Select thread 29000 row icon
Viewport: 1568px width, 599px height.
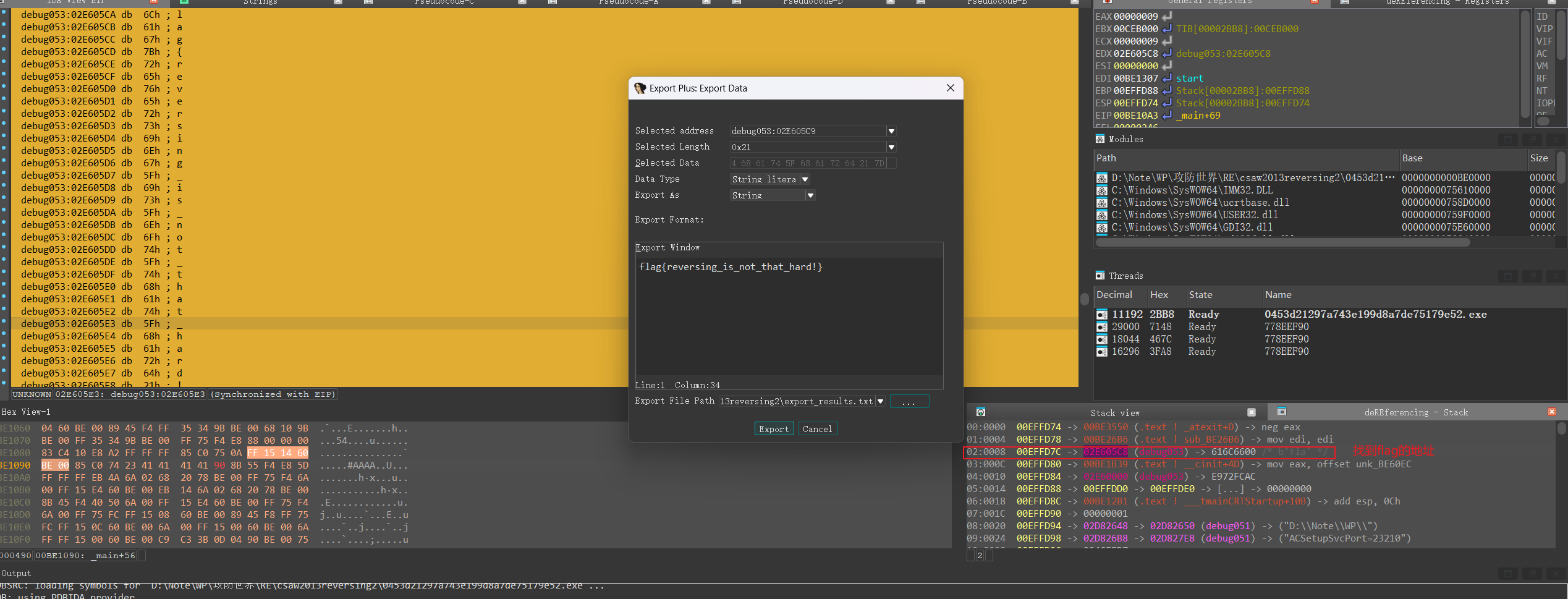(x=1102, y=327)
